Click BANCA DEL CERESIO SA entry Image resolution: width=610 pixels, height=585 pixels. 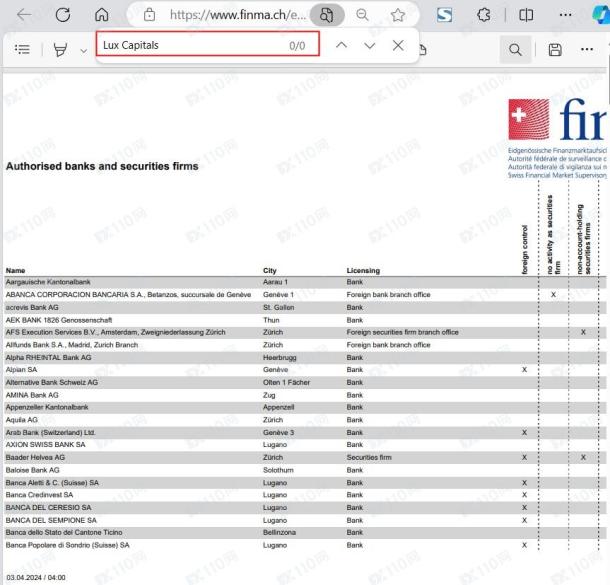[48, 508]
